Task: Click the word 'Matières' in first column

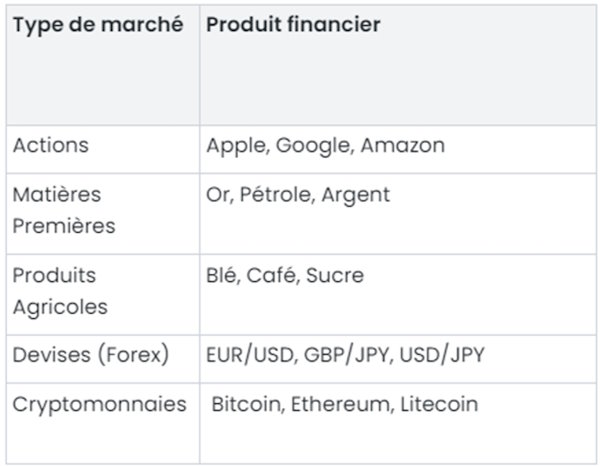Action: [x=57, y=194]
